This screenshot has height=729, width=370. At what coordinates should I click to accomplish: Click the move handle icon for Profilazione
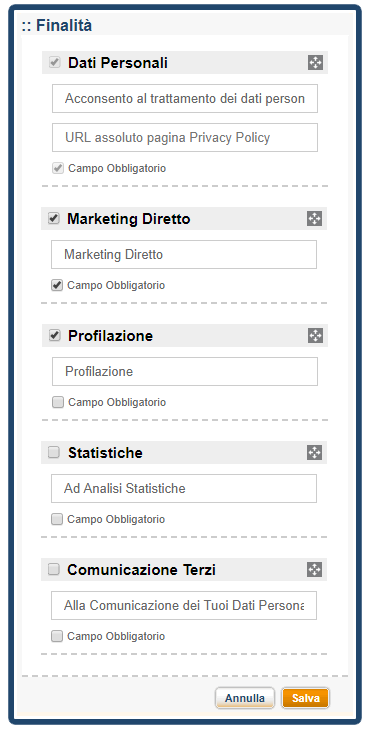[x=315, y=336]
